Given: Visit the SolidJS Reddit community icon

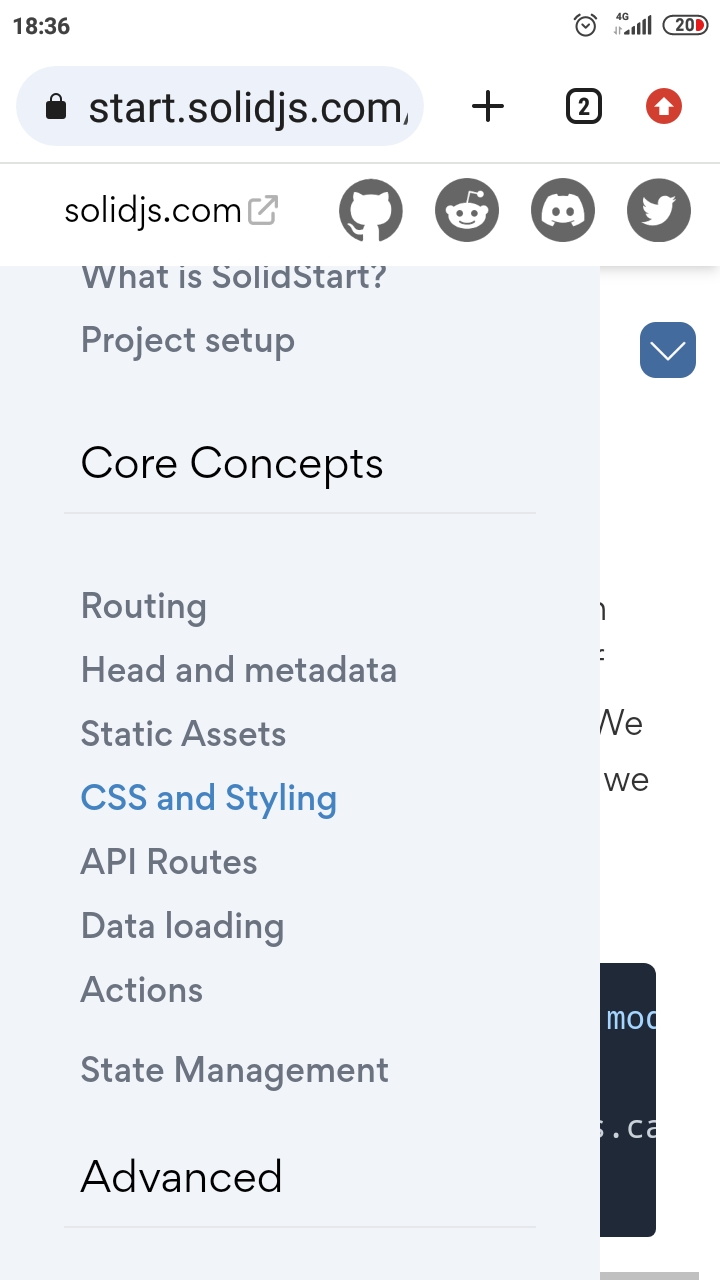Looking at the screenshot, I should click(x=467, y=210).
